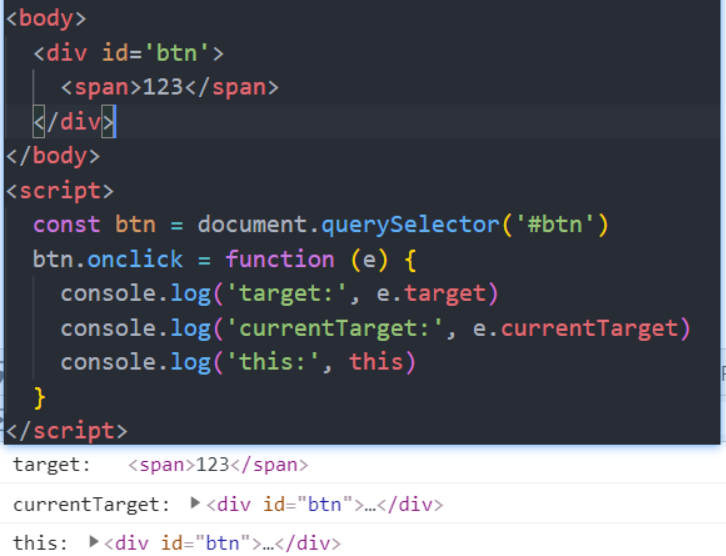
Task: Click the const keyword before btn
Action: click(x=66, y=225)
